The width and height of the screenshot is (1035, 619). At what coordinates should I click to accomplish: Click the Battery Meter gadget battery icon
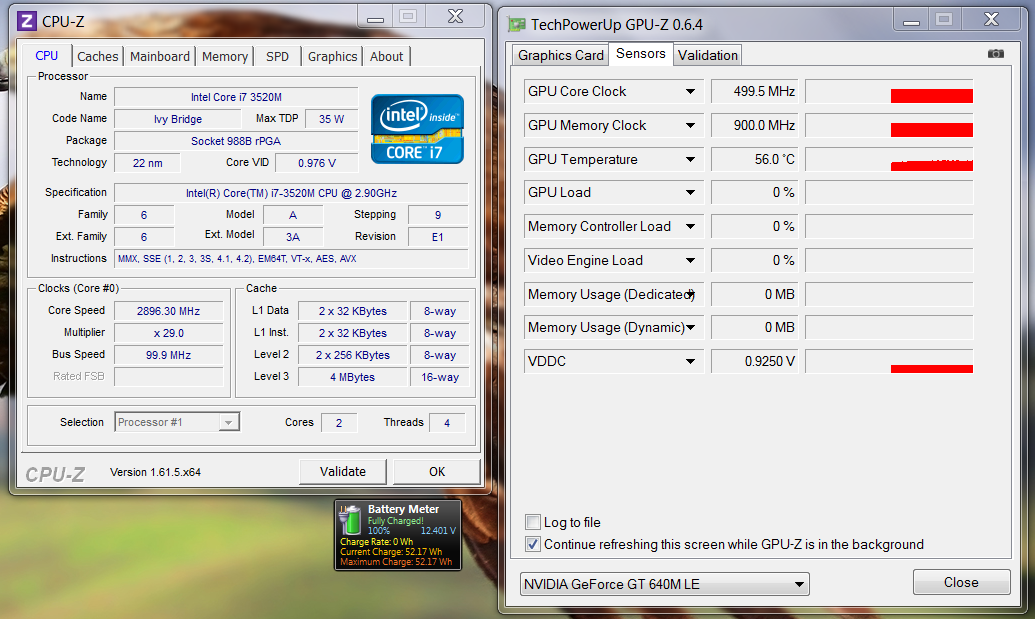tap(351, 520)
